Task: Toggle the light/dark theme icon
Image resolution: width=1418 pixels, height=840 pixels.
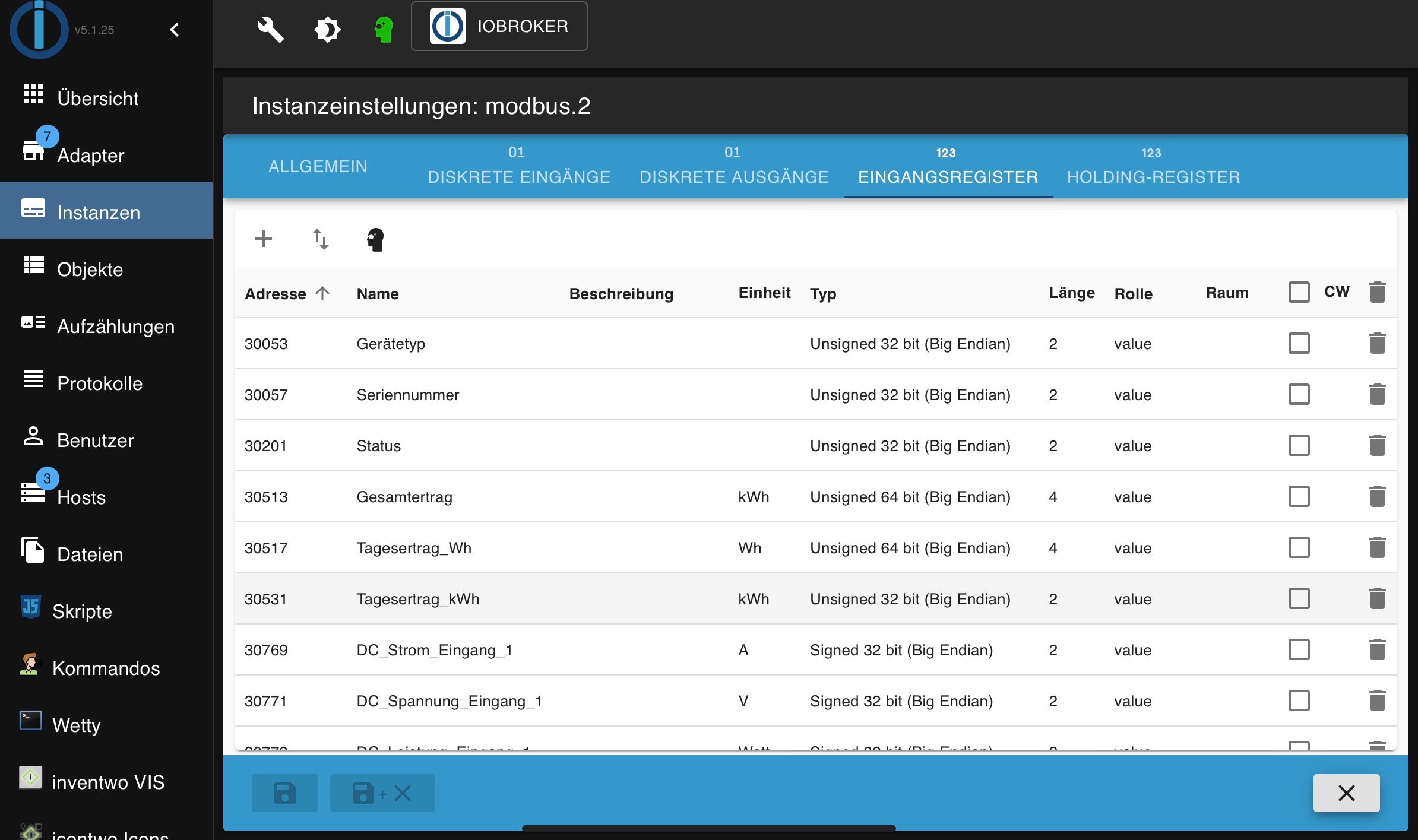Action: (x=327, y=28)
